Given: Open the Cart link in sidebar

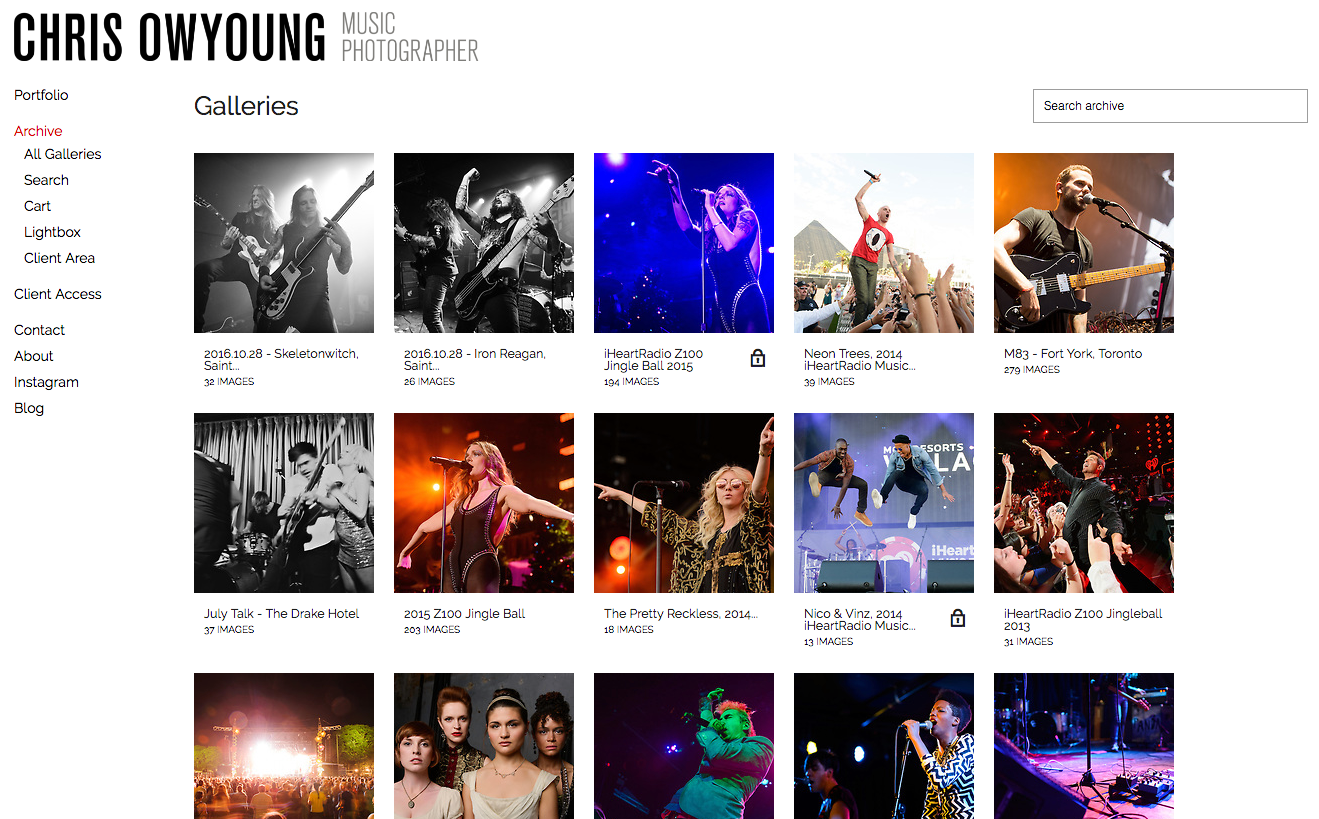Looking at the screenshot, I should tap(37, 206).
